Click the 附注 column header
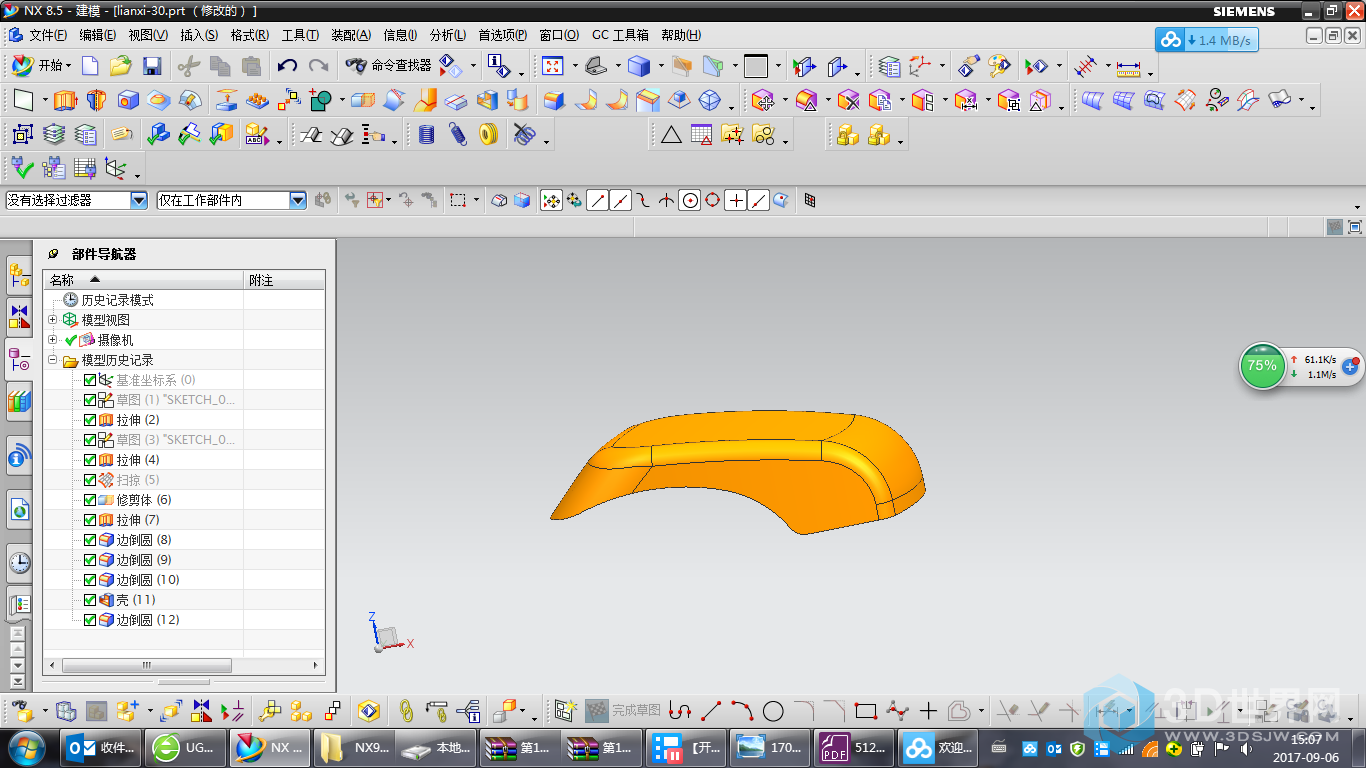This screenshot has height=768, width=1366. tap(284, 280)
